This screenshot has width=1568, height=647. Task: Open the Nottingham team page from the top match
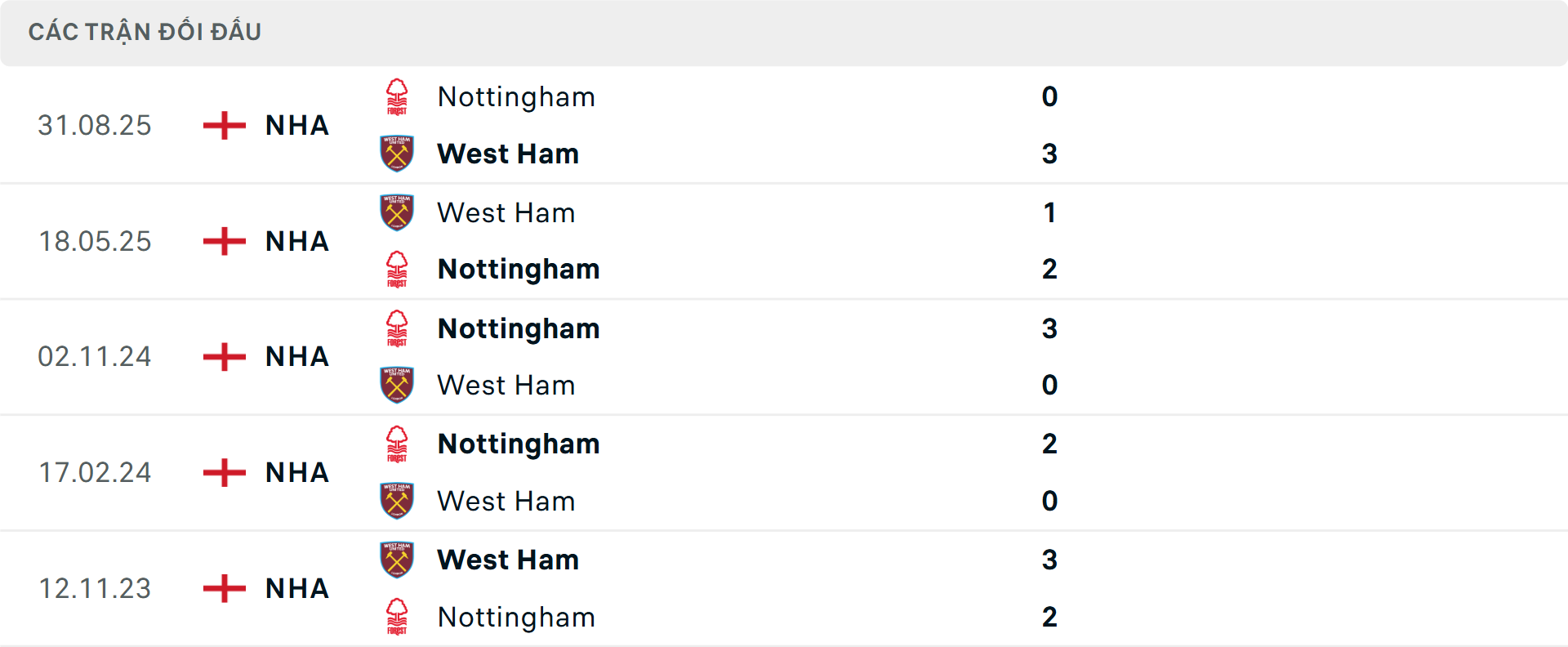pyautogui.click(x=517, y=96)
